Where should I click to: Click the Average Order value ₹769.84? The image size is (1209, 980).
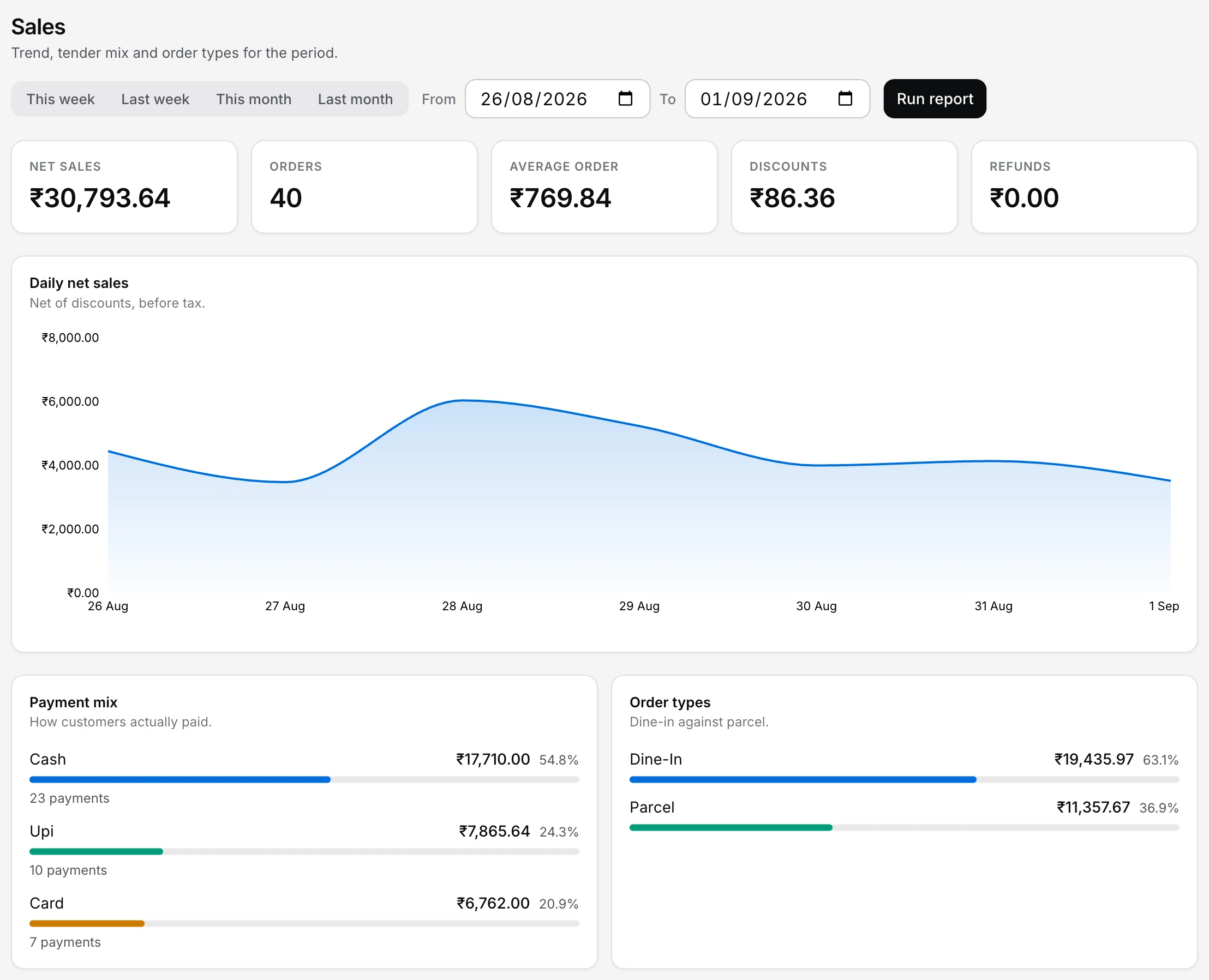point(560,198)
